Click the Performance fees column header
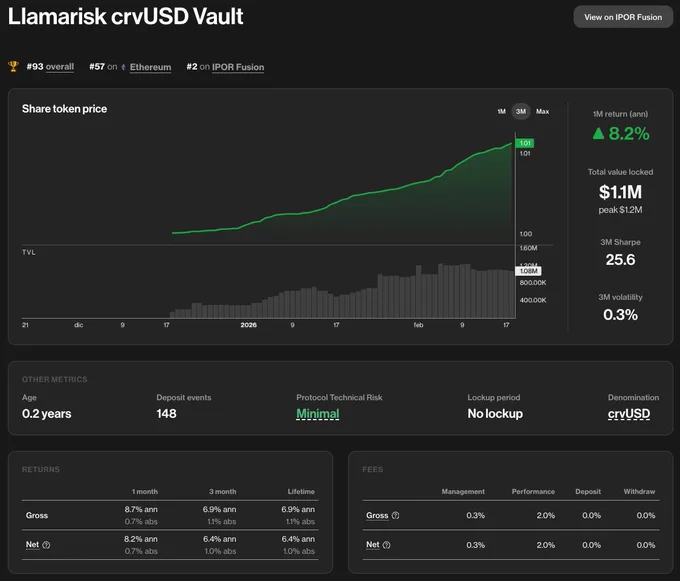The image size is (680, 581). (533, 492)
